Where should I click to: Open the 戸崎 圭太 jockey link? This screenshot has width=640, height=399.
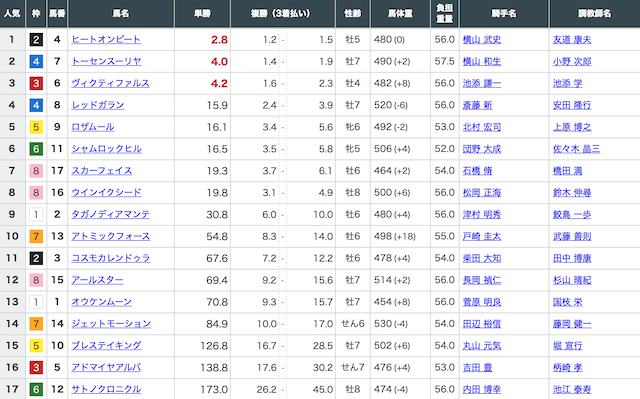click(482, 236)
